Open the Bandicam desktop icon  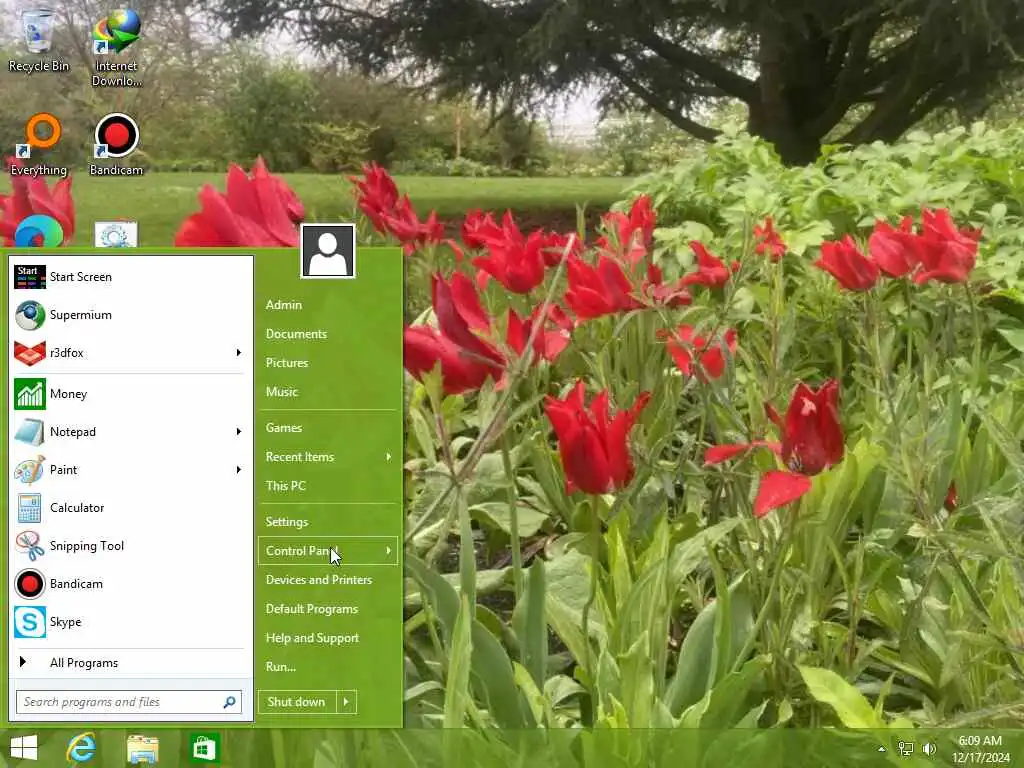116,145
